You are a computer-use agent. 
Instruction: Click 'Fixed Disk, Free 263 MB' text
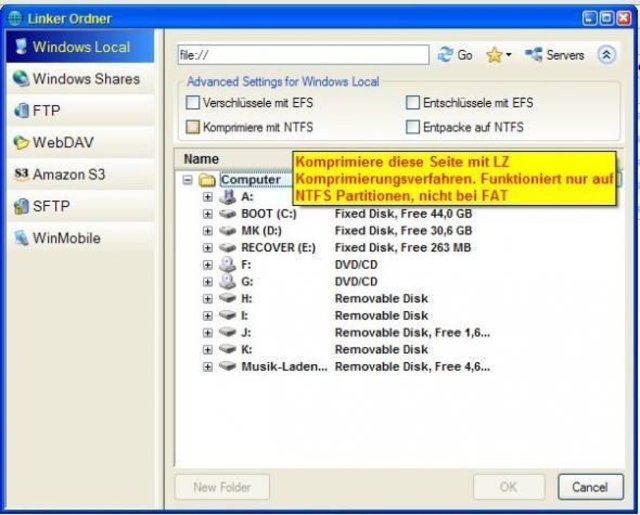403,248
